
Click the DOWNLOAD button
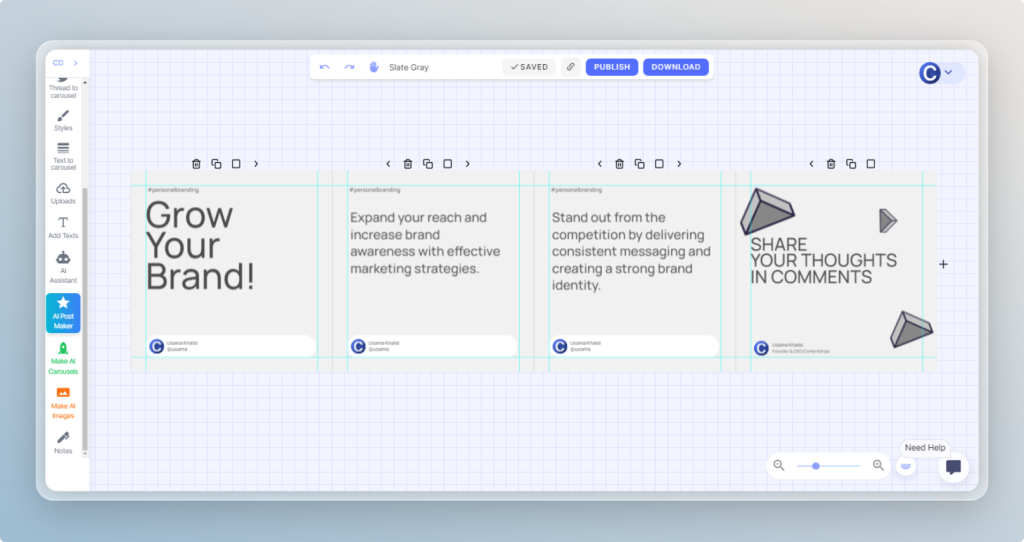676,67
